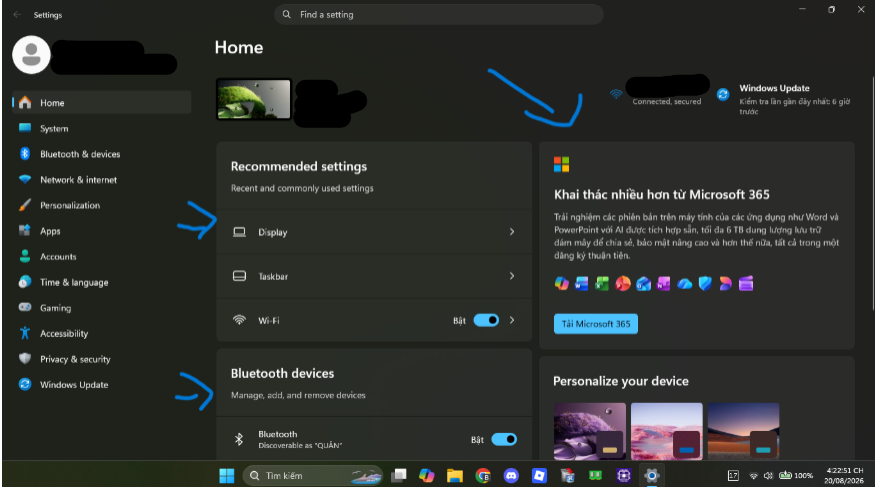Click the back arrow beside Settings title
This screenshot has width=875, height=487.
17,15
